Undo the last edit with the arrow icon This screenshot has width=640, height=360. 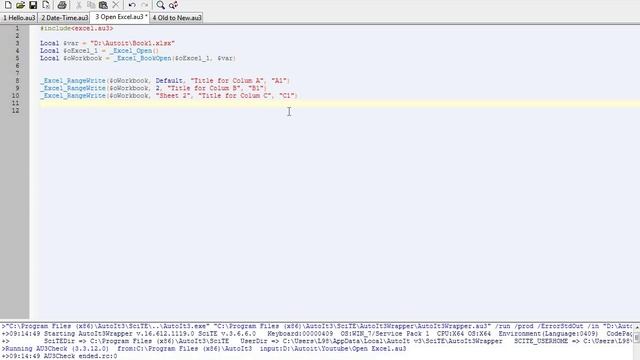(132, 5)
